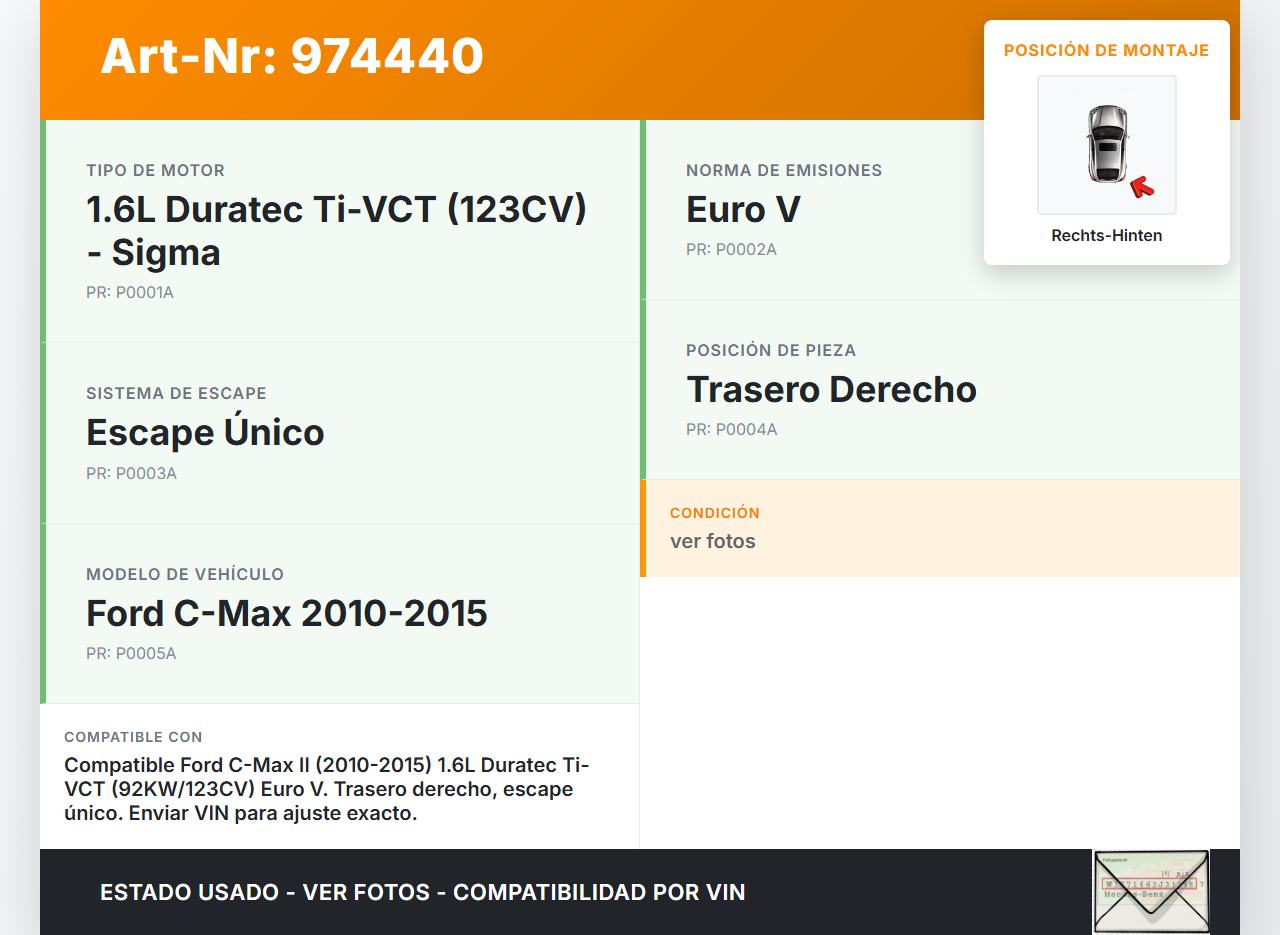
Task: Select the Ford C-Max 2010-2015 value
Action: point(287,613)
